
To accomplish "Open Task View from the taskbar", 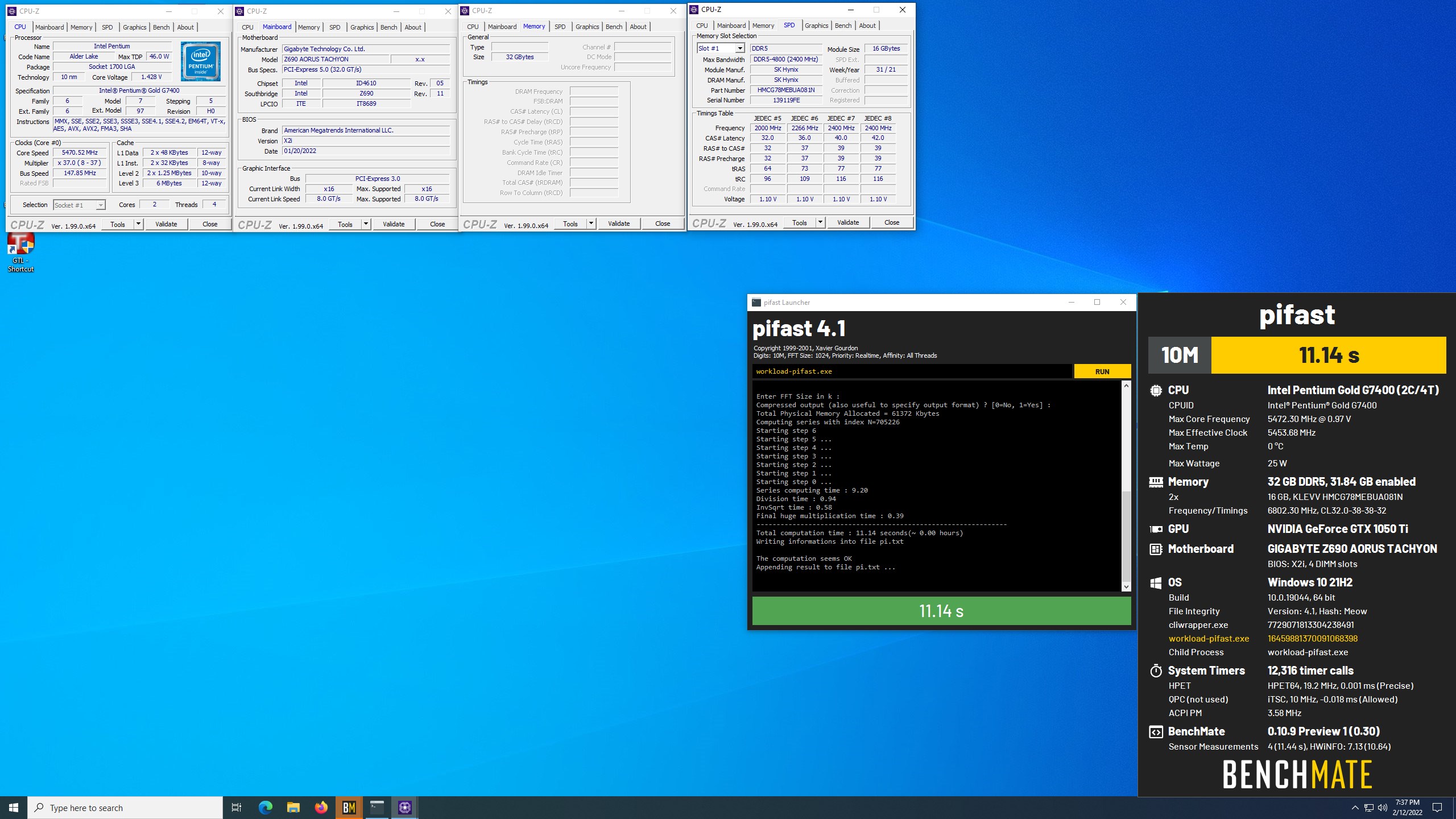I will pos(237,807).
